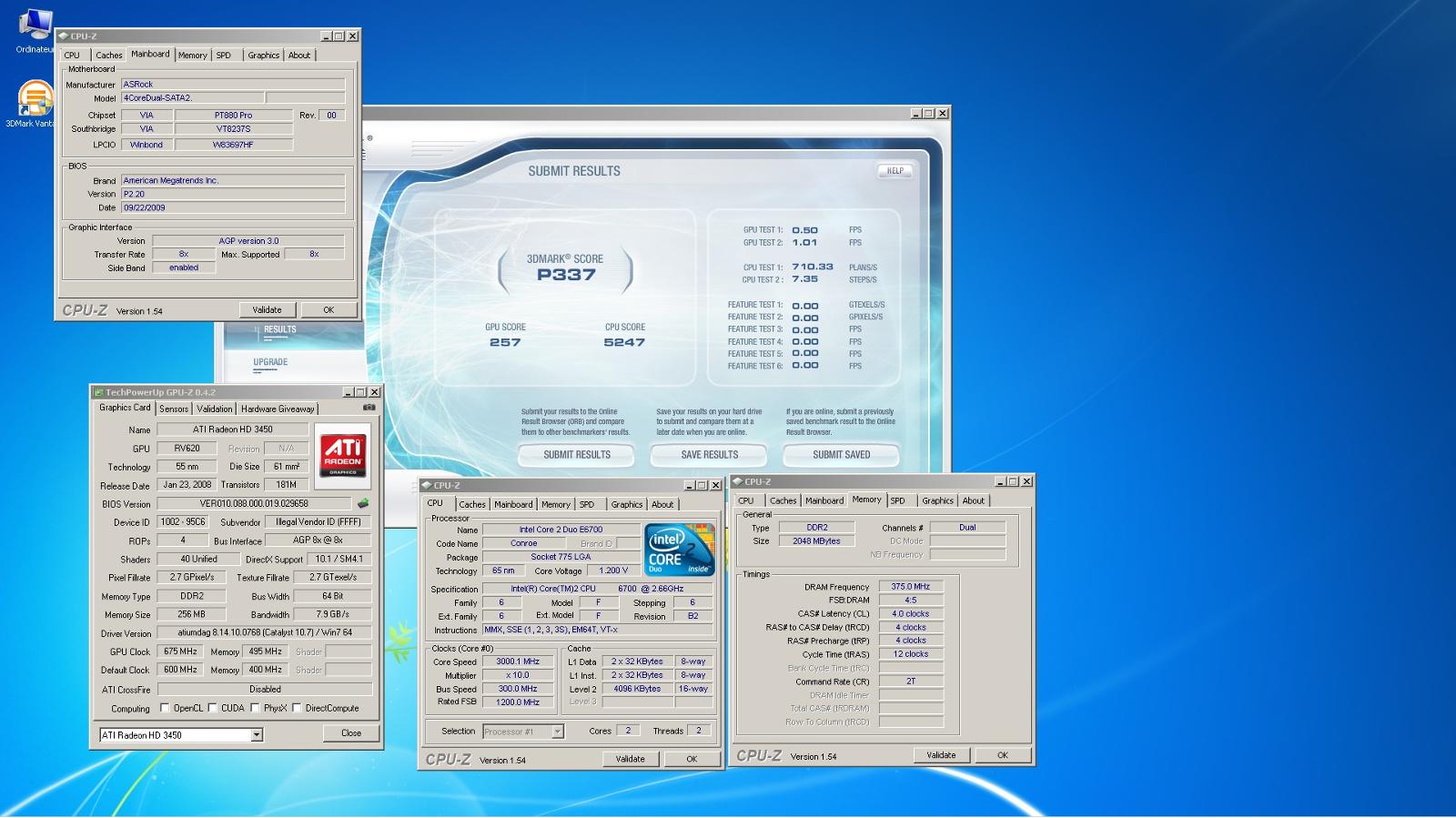Image resolution: width=1456 pixels, height=818 pixels.
Task: Minimize the GPU-Z window
Action: (348, 392)
